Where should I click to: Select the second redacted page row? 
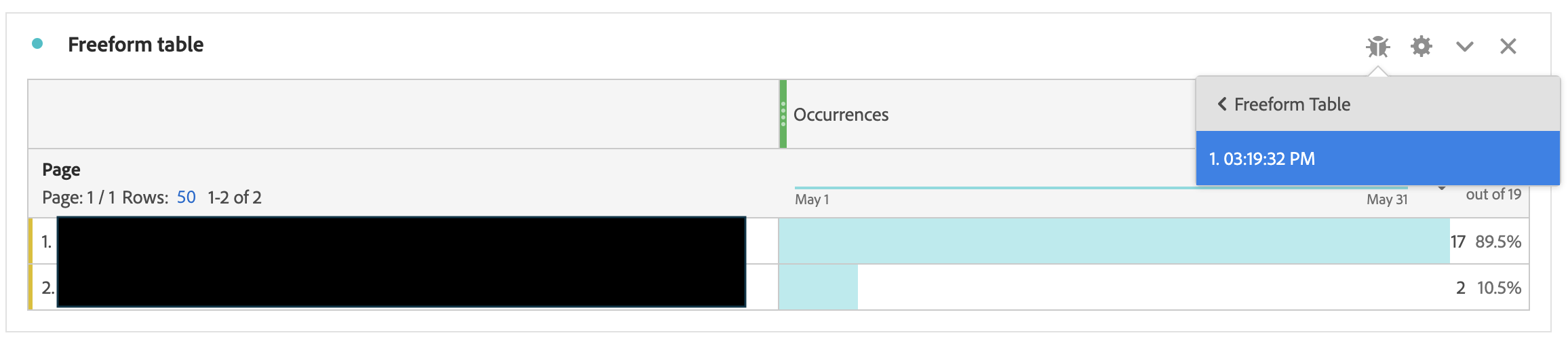coord(401,286)
